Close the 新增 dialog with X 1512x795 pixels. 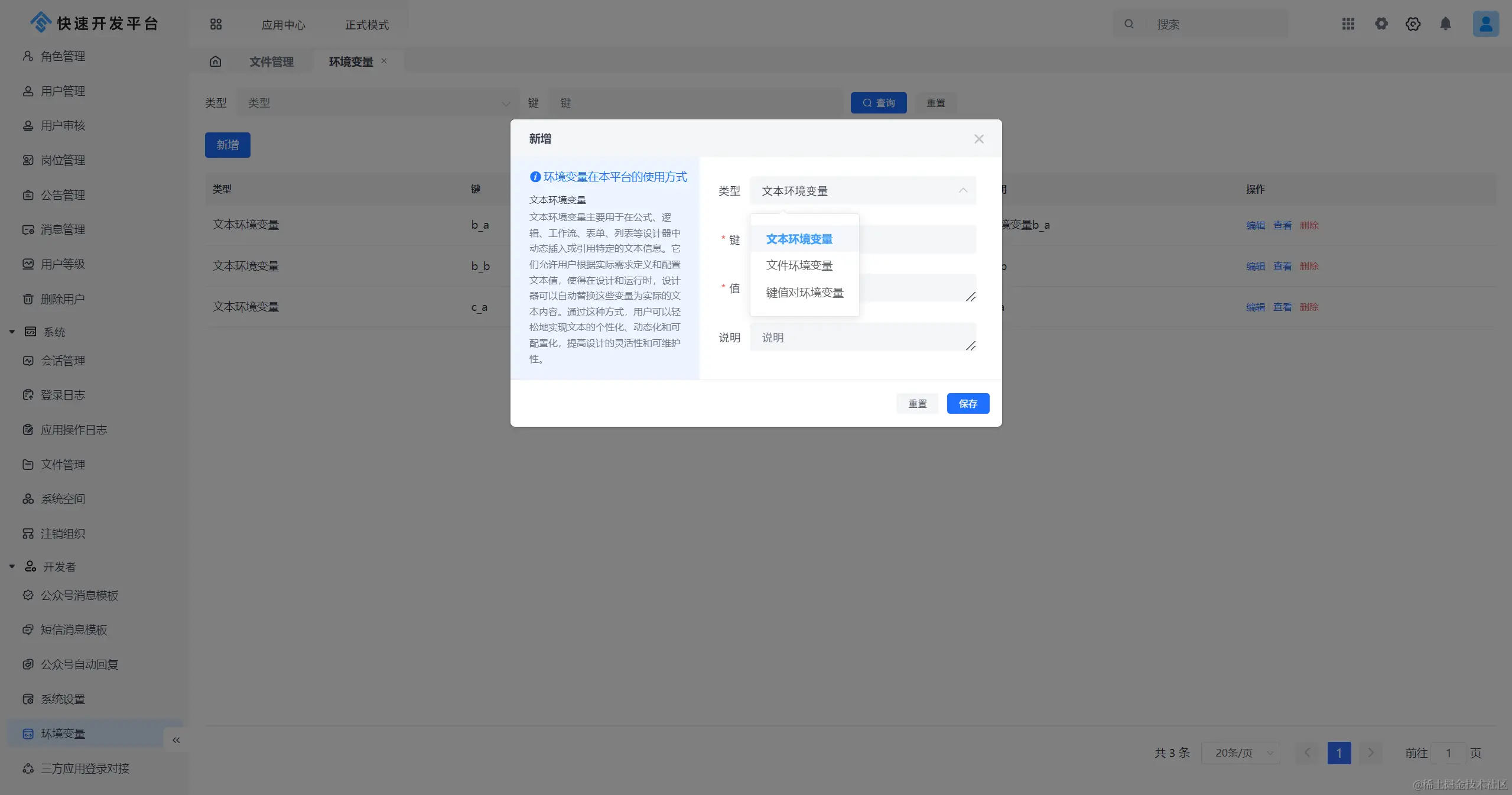coord(978,139)
